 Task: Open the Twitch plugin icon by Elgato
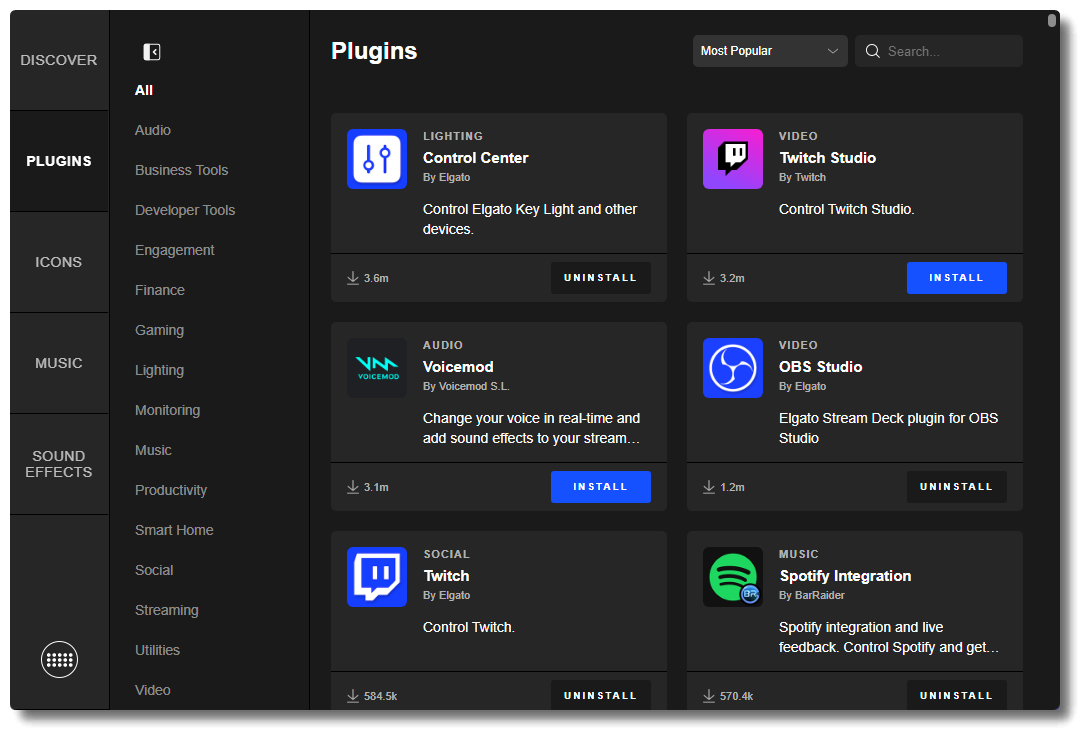click(377, 576)
